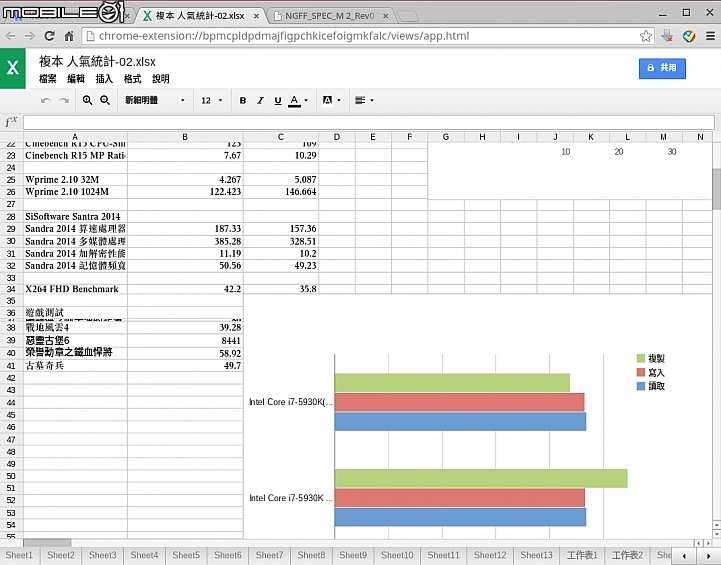721x565 pixels.
Task: Select cell with value 8441
Action: pyautogui.click(x=185, y=341)
